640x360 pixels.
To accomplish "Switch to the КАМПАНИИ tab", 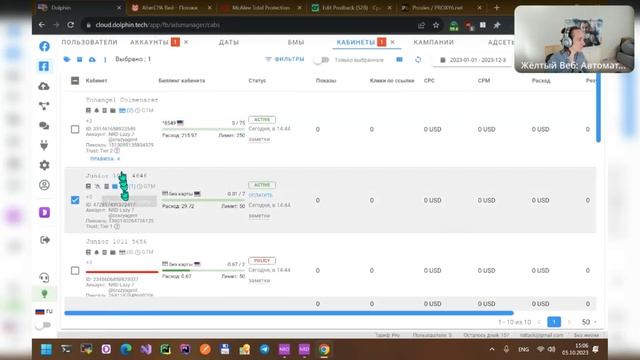I will coord(433,42).
